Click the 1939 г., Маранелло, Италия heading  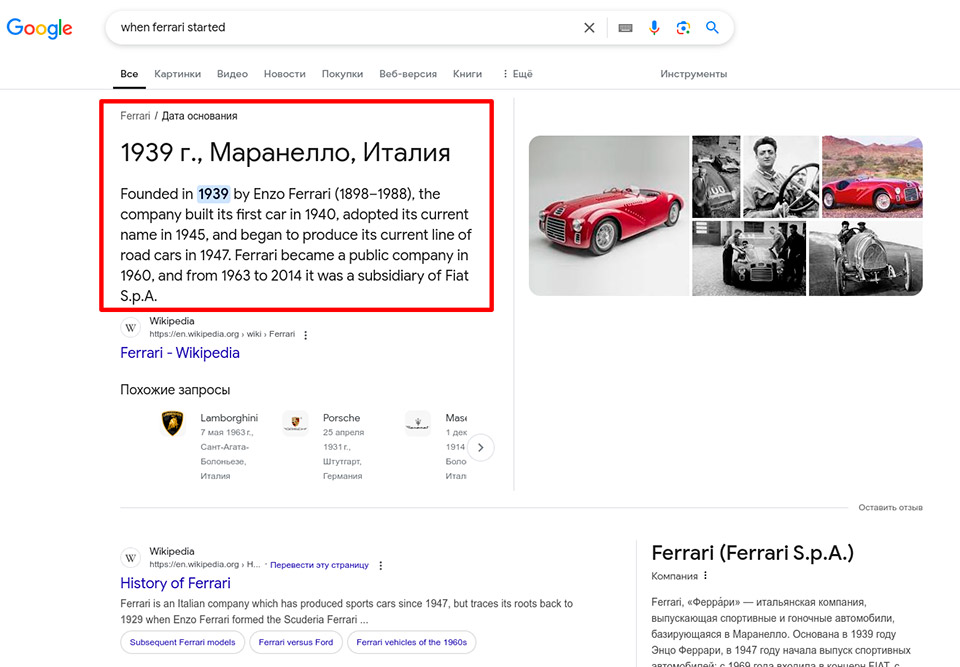285,153
